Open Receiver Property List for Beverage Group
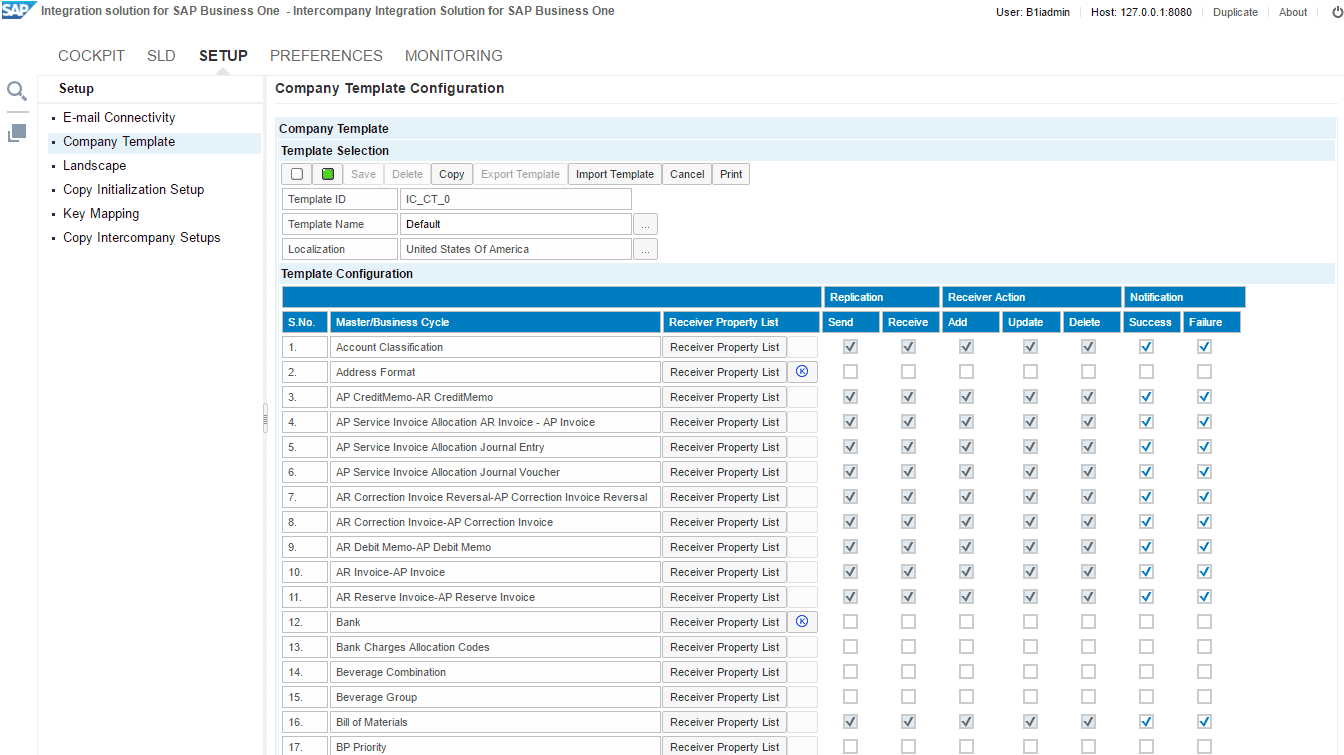The height and width of the screenshot is (755, 1344). (x=725, y=697)
